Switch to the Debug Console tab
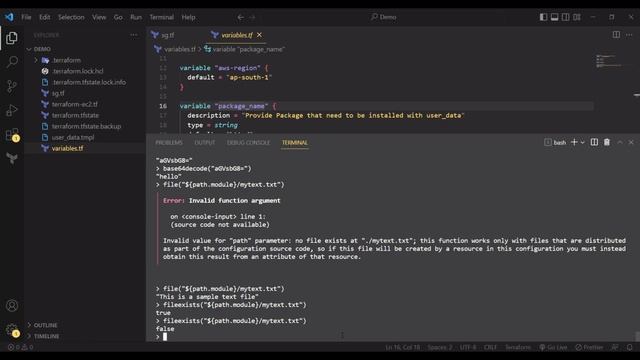Image resolution: width=640 pixels, height=360 pixels. pyautogui.click(x=248, y=142)
